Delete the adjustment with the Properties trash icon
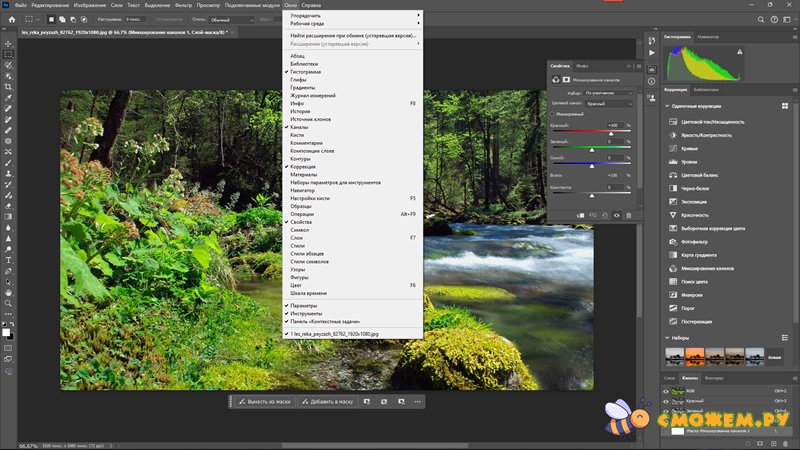This screenshot has height=450, width=800. pyautogui.click(x=629, y=215)
